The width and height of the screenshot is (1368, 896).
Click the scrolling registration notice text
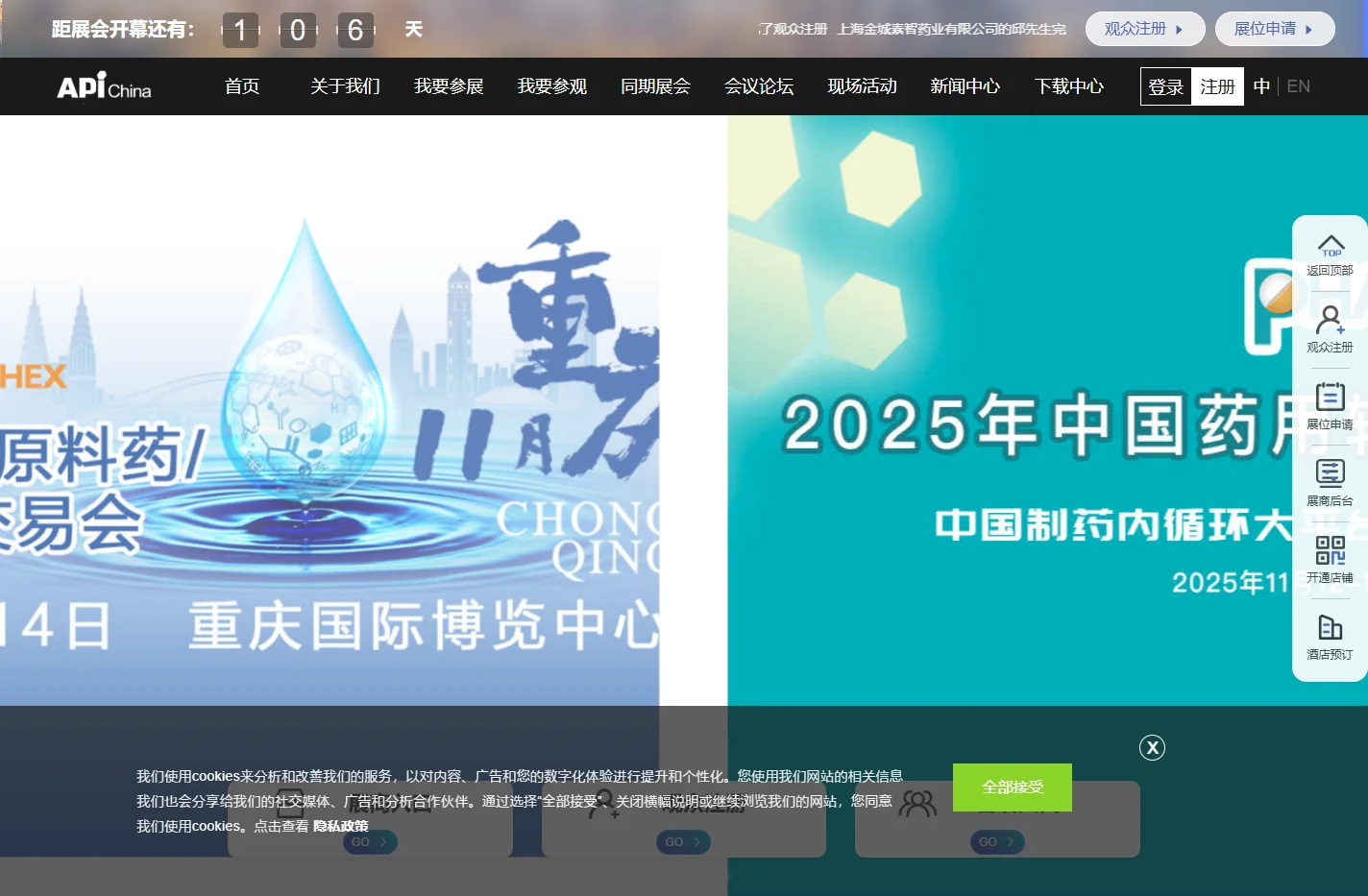pyautogui.click(x=913, y=29)
